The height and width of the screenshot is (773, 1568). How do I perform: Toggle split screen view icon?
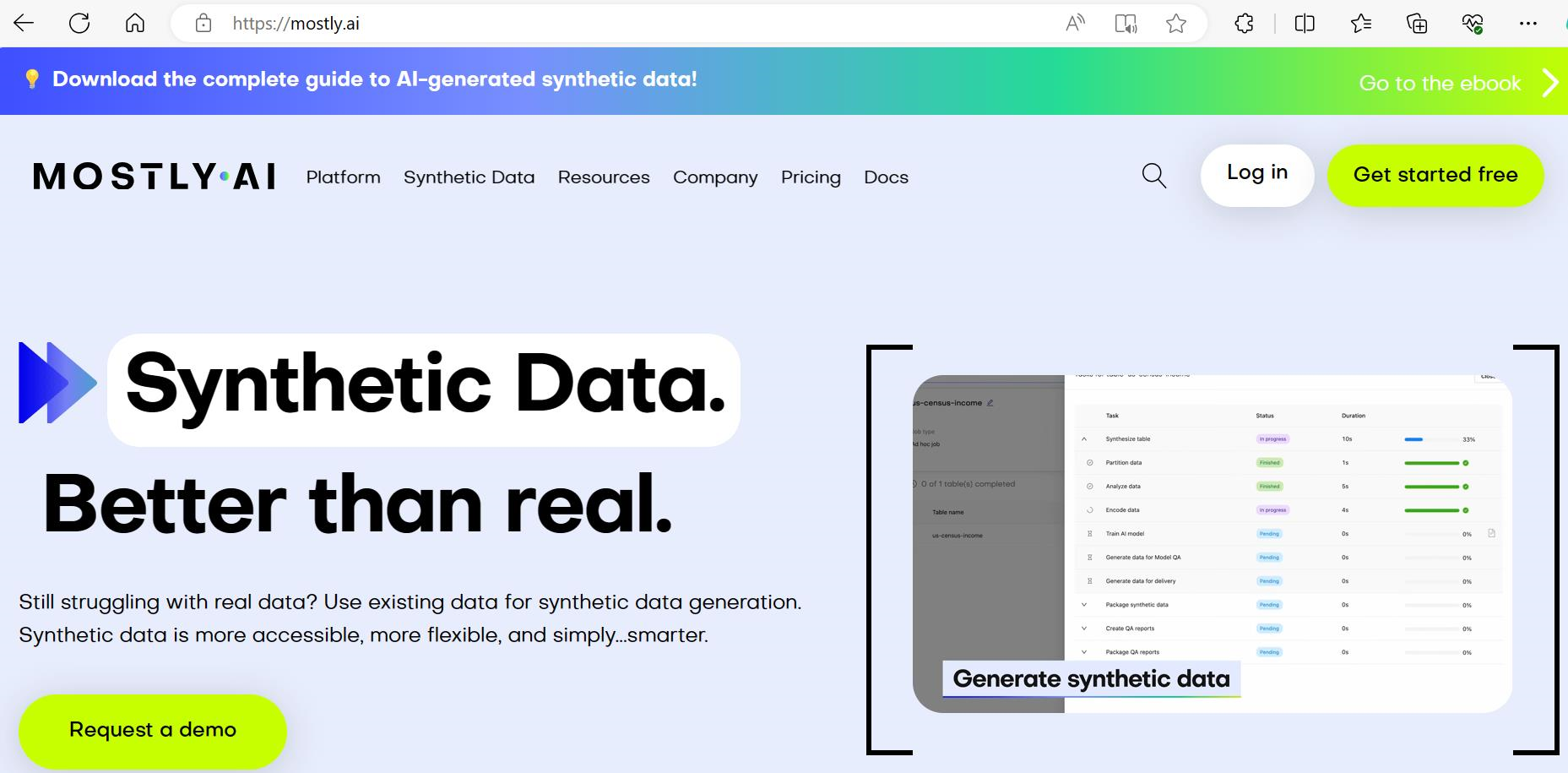[1305, 24]
